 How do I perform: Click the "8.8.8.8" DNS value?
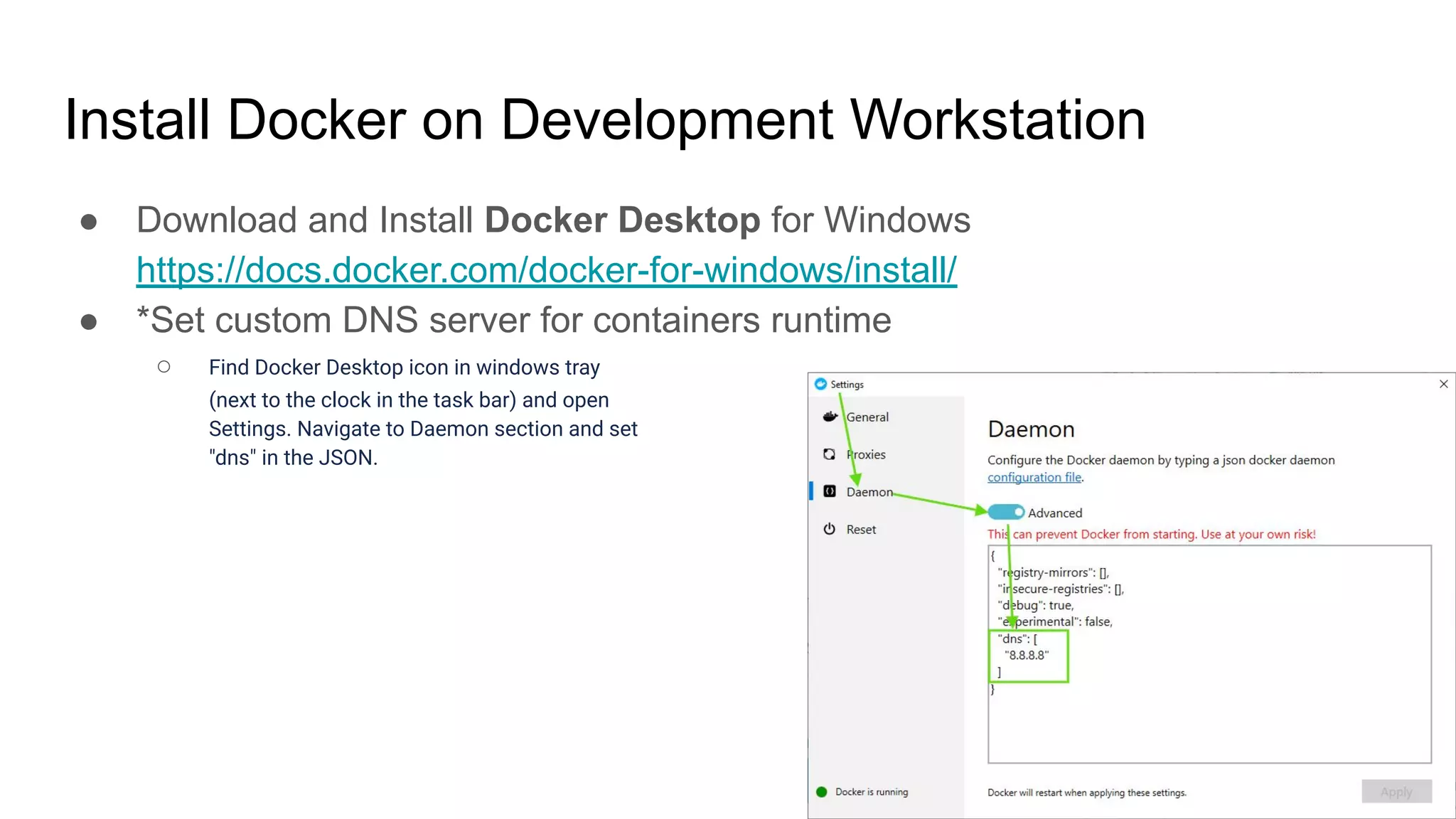pyautogui.click(x=1027, y=655)
